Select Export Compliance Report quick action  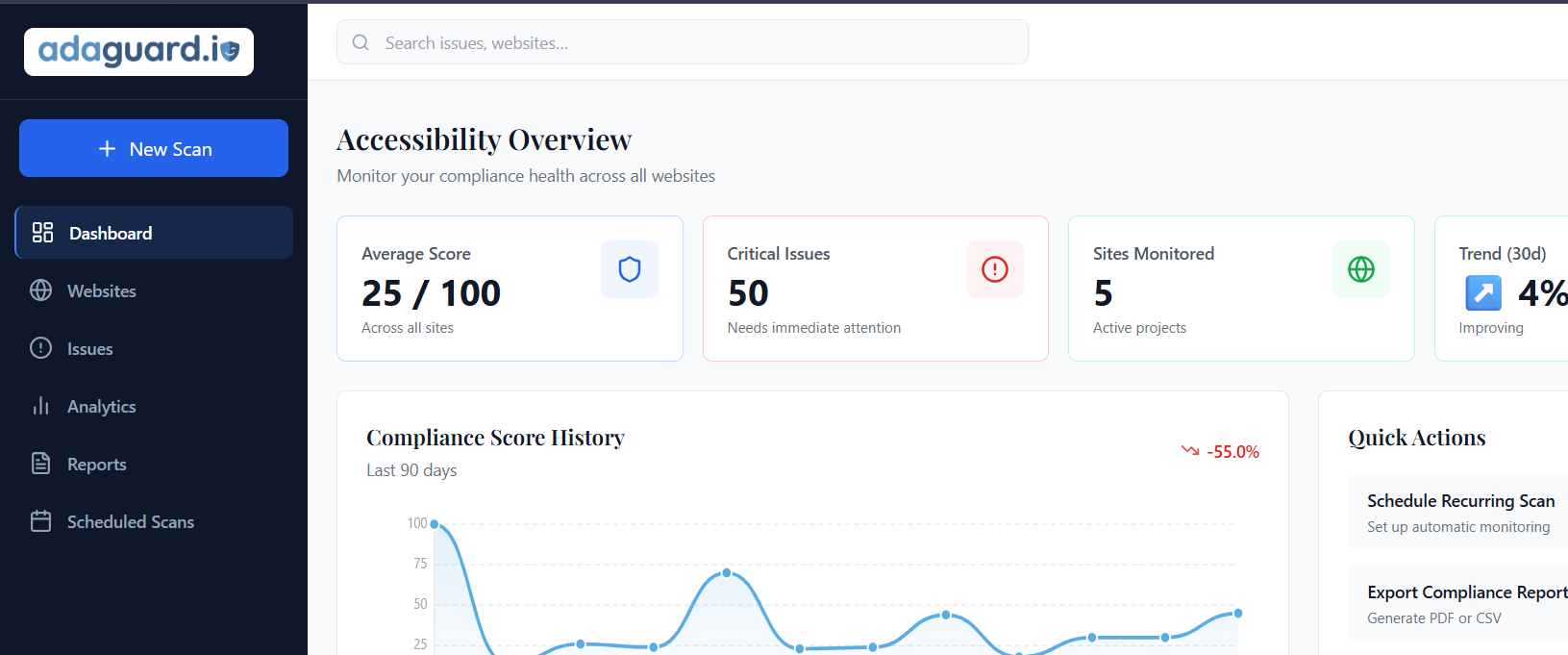click(1458, 604)
